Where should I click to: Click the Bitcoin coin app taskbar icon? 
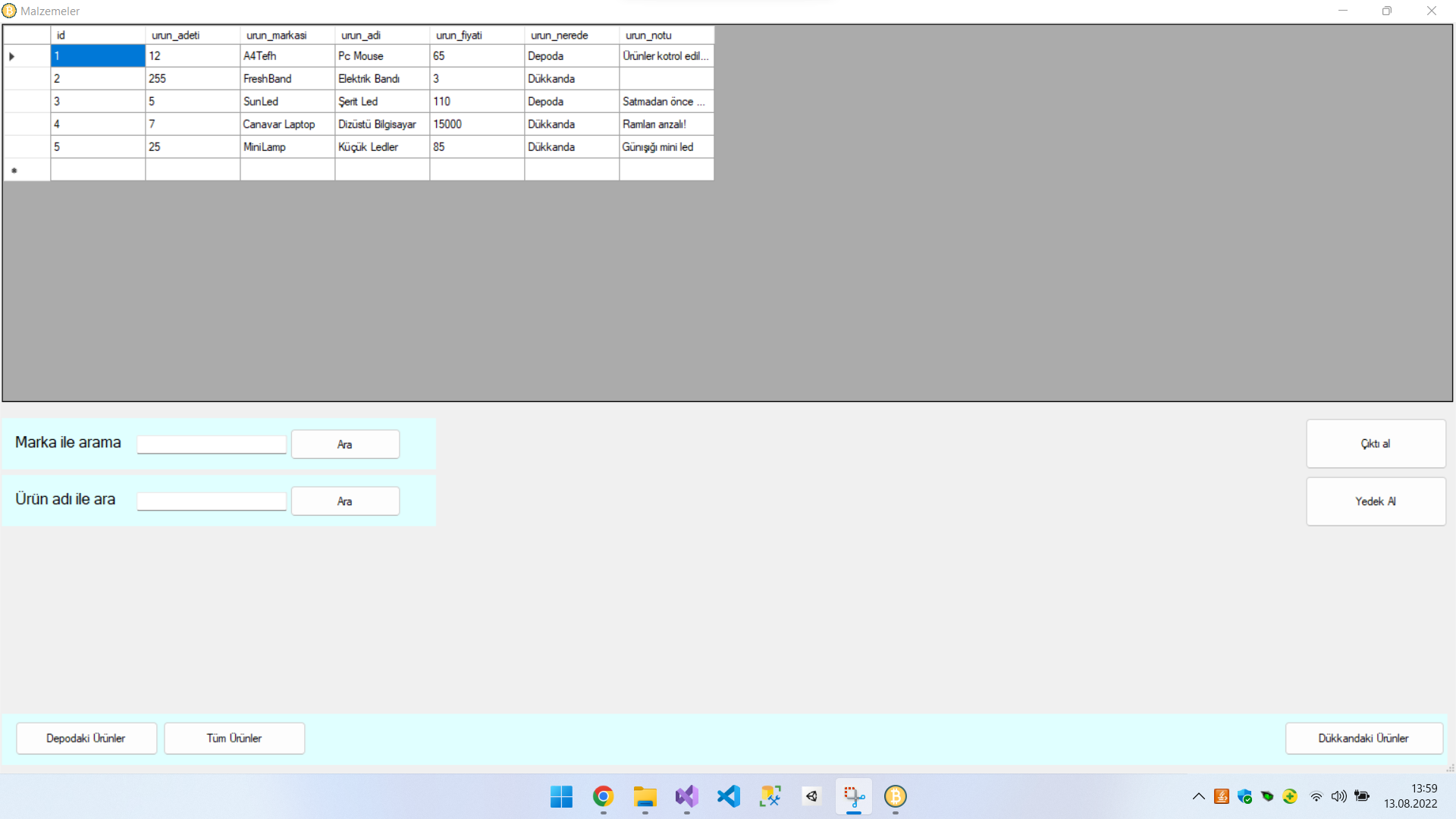coord(896,796)
